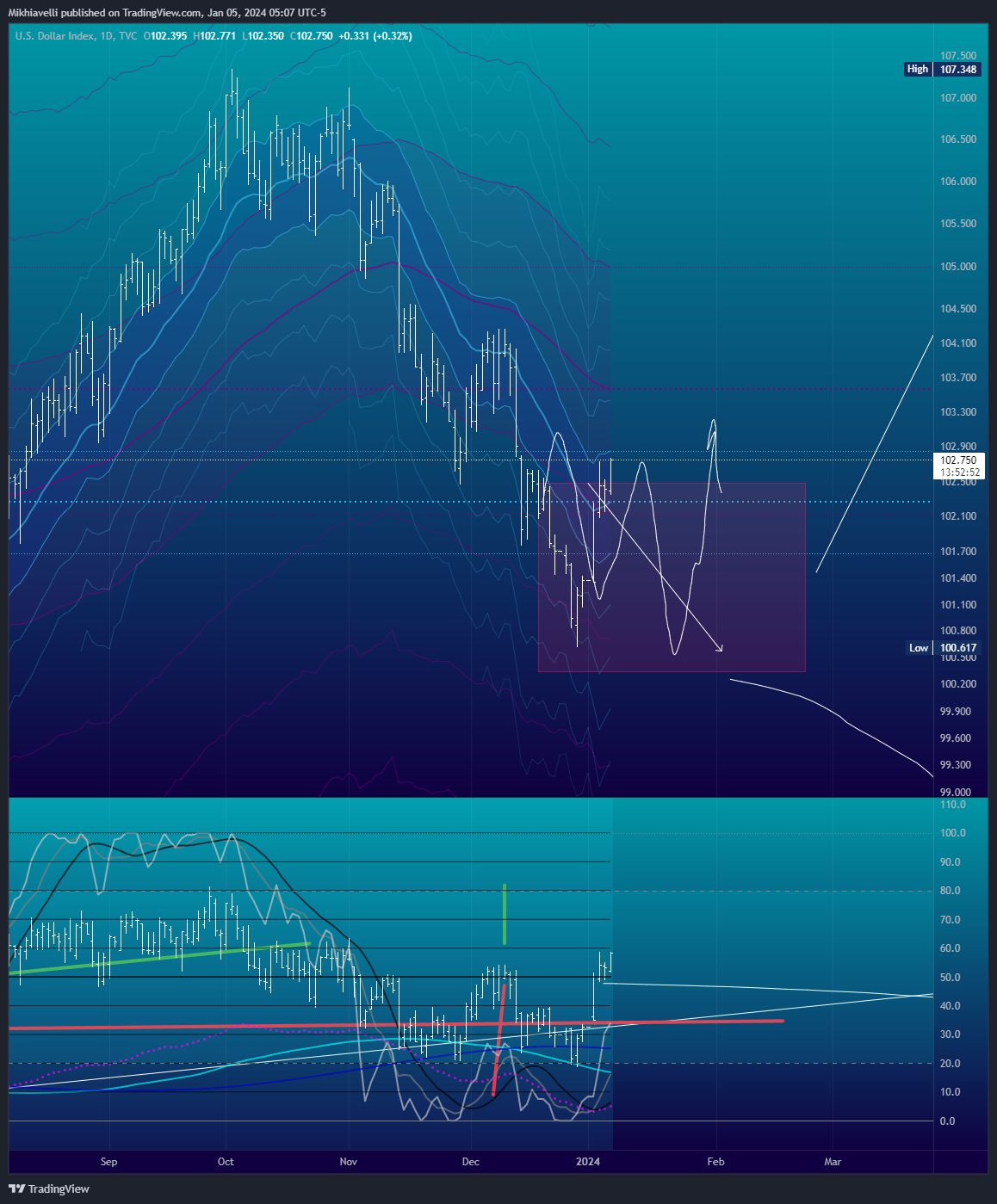Click the '103.700' price axis label

[x=958, y=378]
